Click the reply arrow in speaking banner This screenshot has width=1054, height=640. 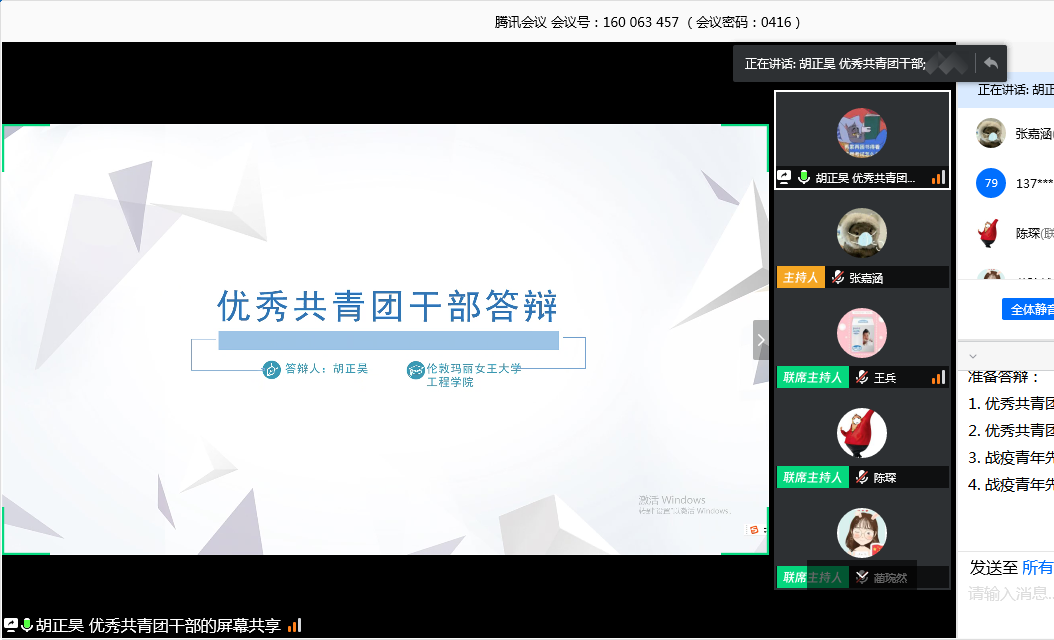point(990,63)
